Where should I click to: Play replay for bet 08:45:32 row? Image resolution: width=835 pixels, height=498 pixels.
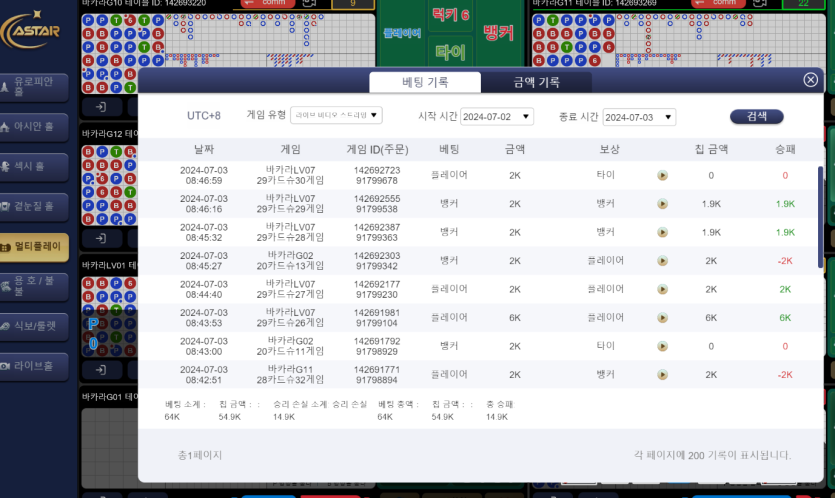click(662, 232)
